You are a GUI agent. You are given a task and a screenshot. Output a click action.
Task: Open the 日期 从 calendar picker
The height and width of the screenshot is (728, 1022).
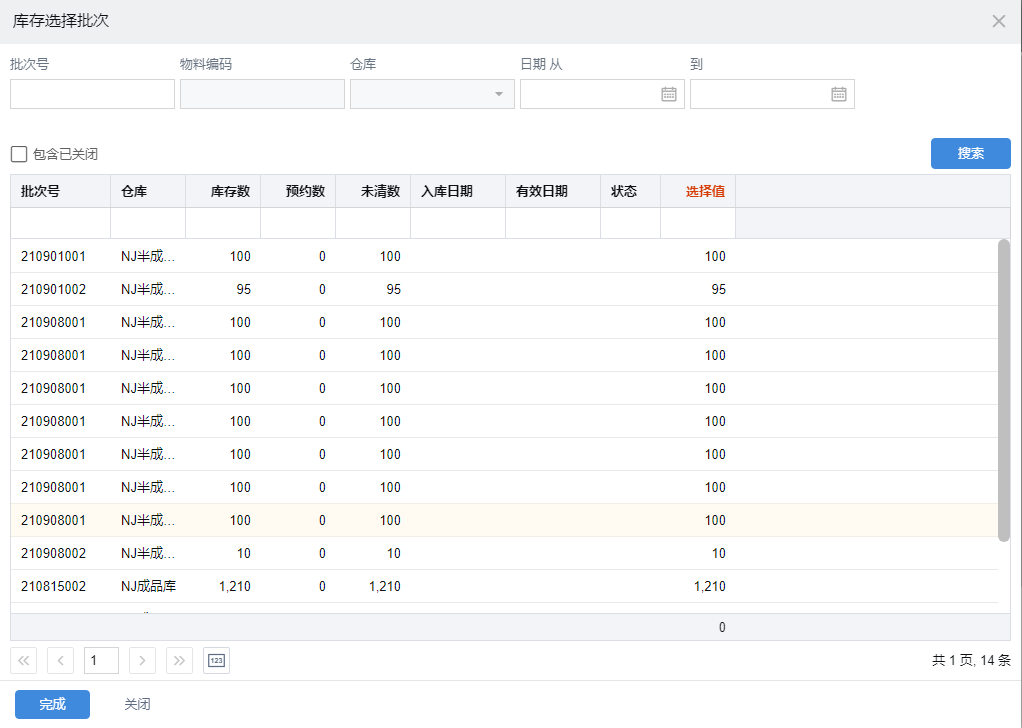click(x=669, y=95)
